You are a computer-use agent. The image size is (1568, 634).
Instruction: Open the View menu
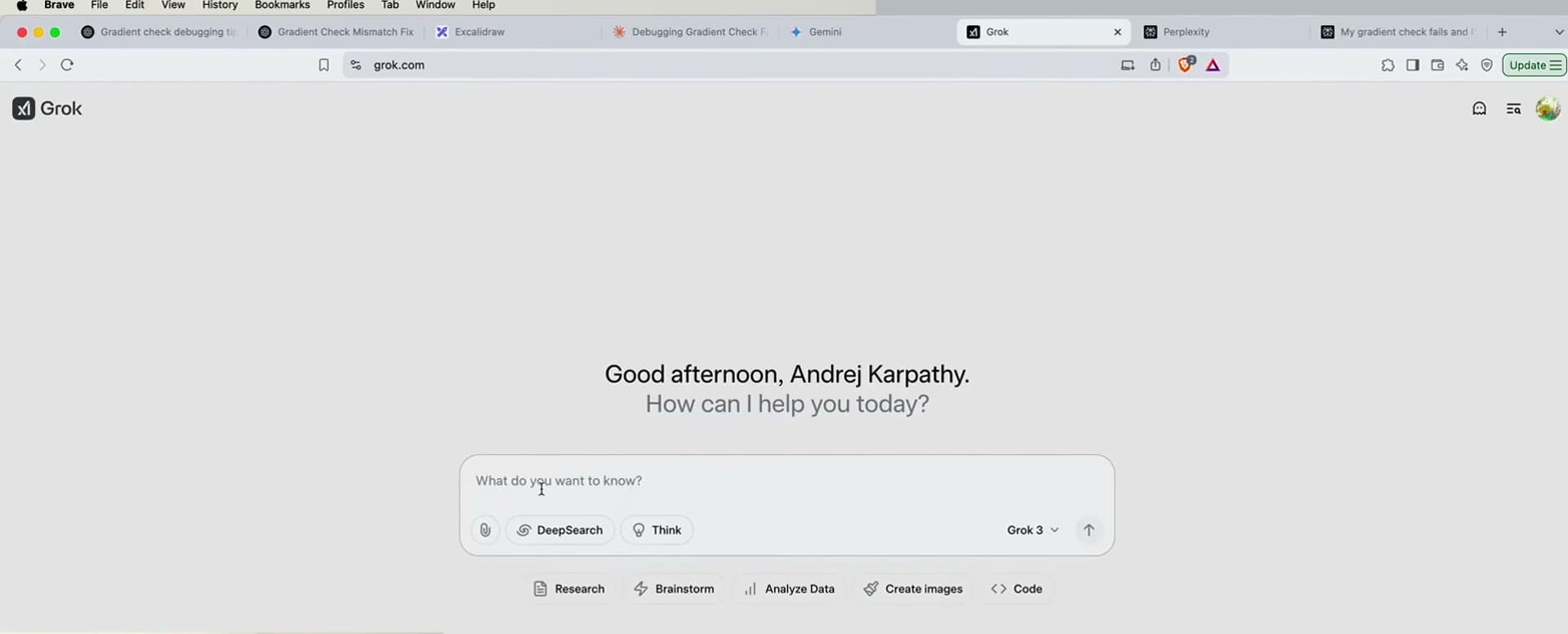(173, 5)
